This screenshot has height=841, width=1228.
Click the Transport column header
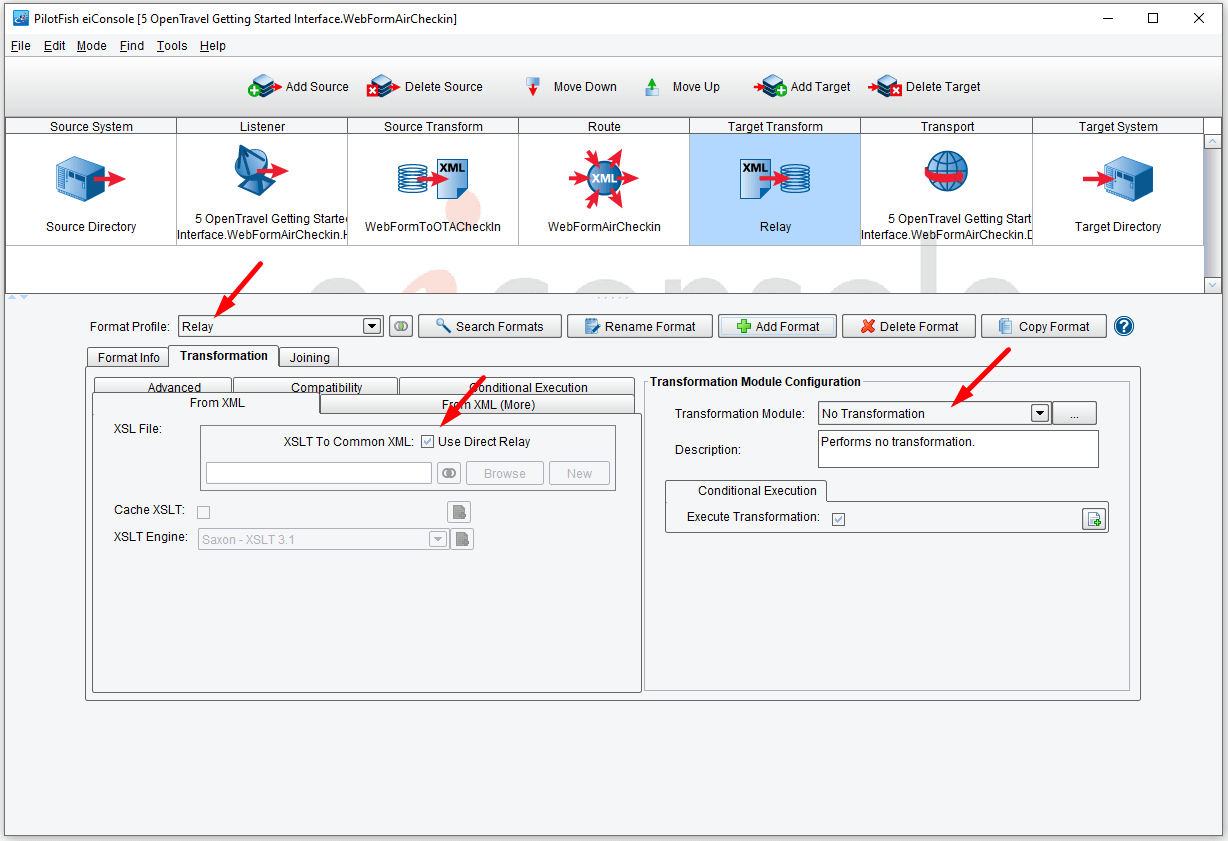947,126
